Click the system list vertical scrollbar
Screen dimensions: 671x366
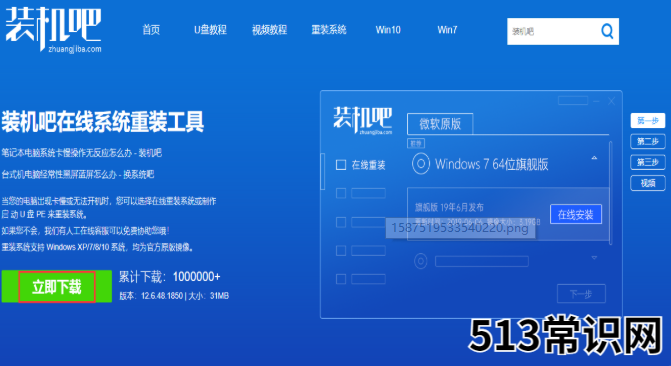611,193
